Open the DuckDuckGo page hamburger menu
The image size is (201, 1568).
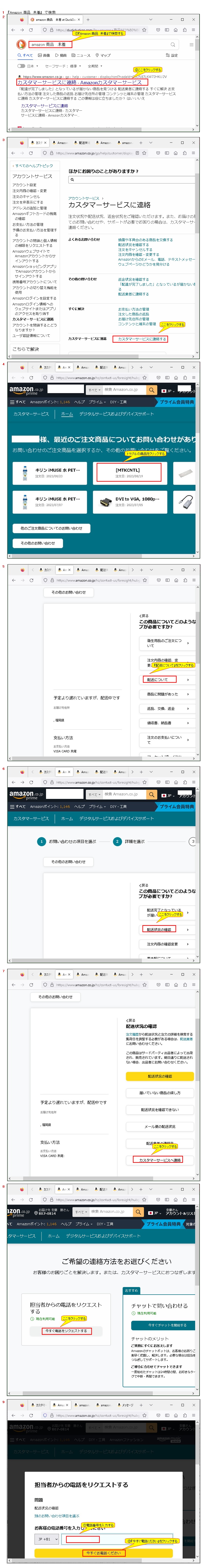point(191,44)
